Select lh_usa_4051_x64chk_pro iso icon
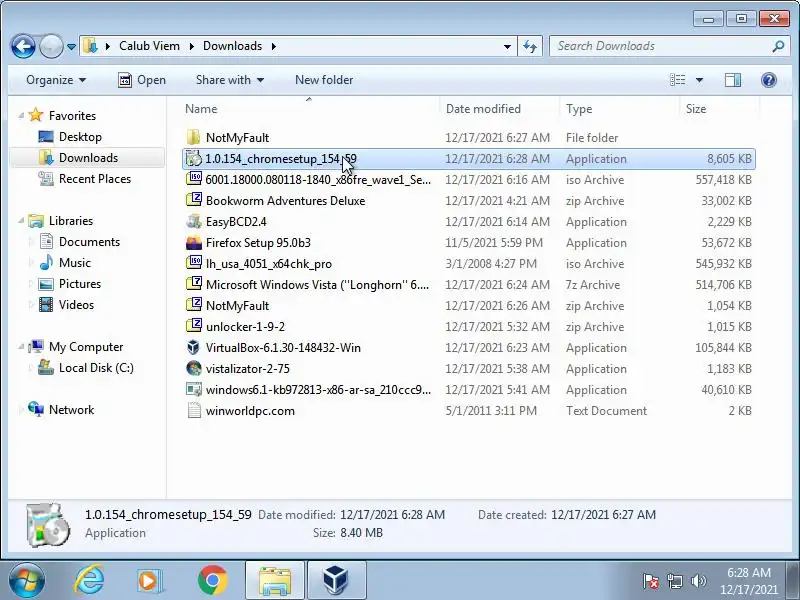Image resolution: width=800 pixels, height=600 pixels. point(193,263)
